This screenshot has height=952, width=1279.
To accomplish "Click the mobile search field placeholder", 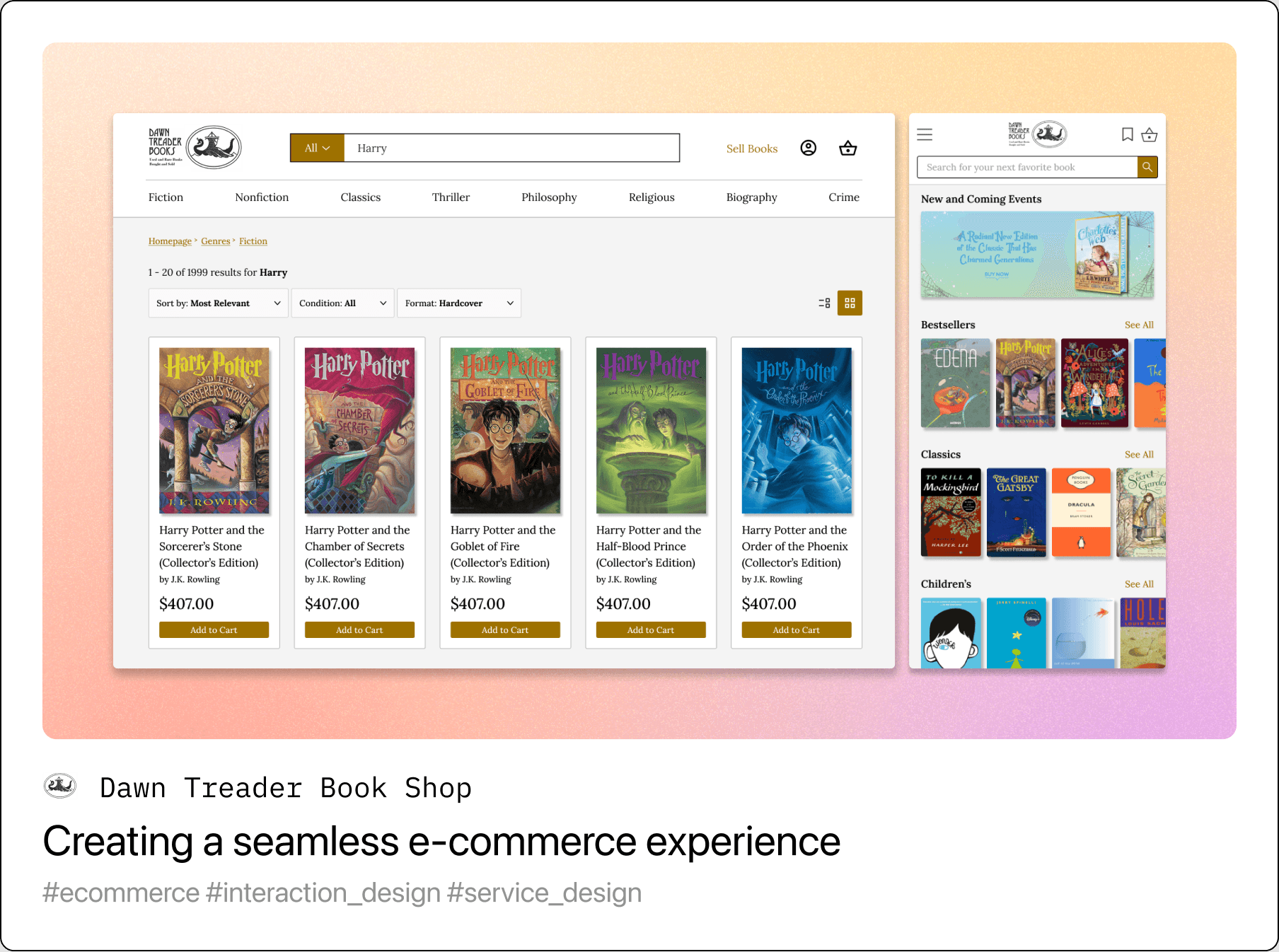I will click(x=1027, y=167).
